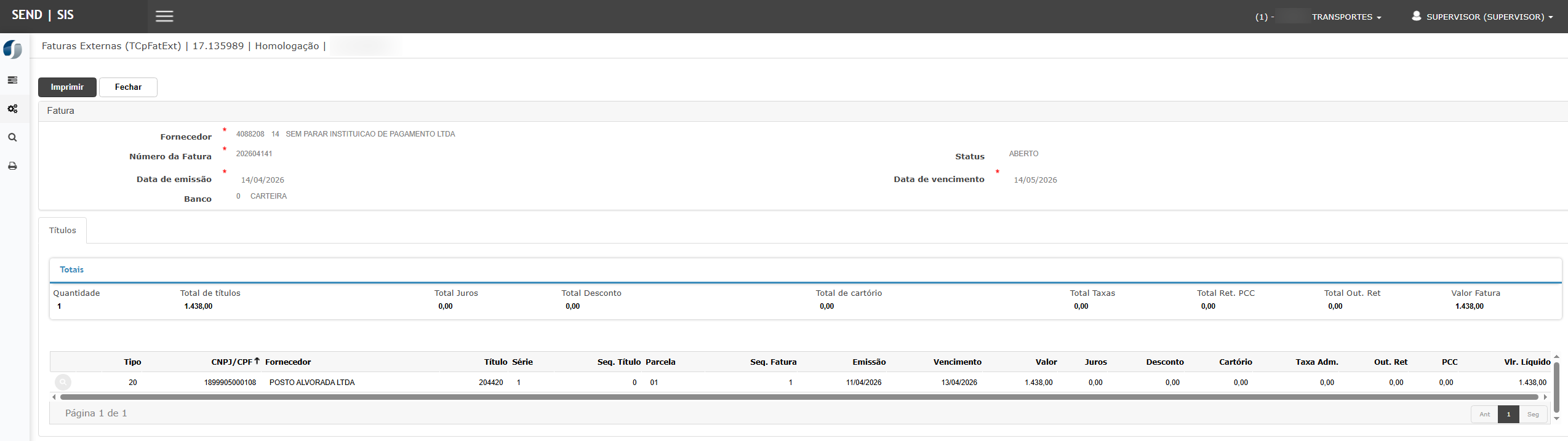Open the settings gears icon in sidebar
The height and width of the screenshot is (441, 1568).
pyautogui.click(x=12, y=109)
